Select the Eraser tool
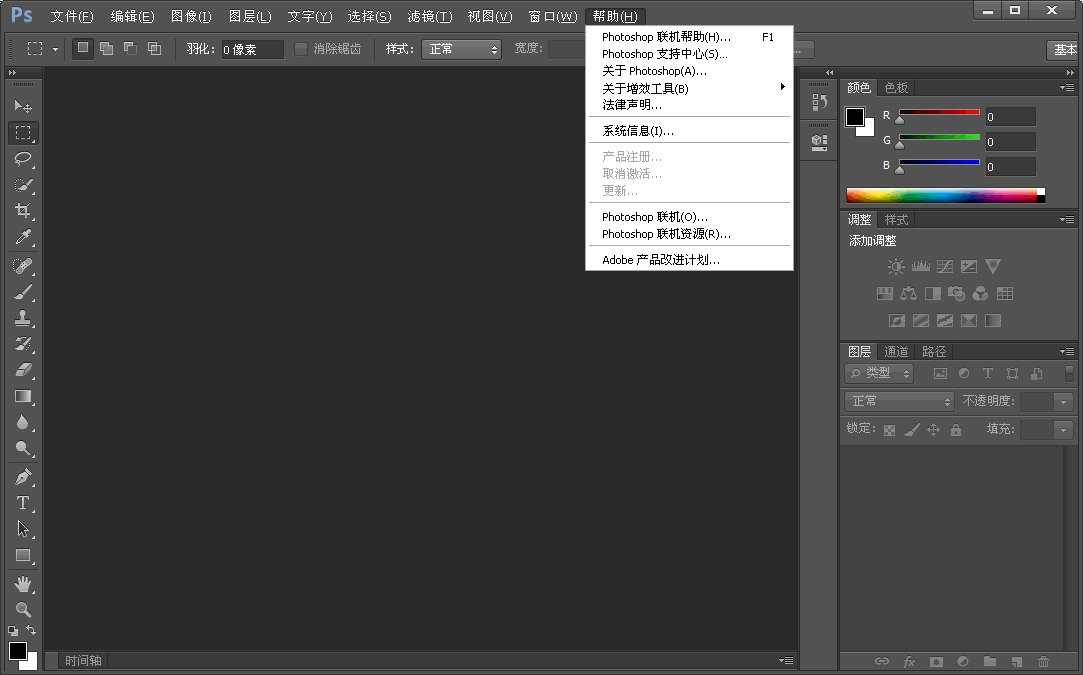 [x=23, y=370]
